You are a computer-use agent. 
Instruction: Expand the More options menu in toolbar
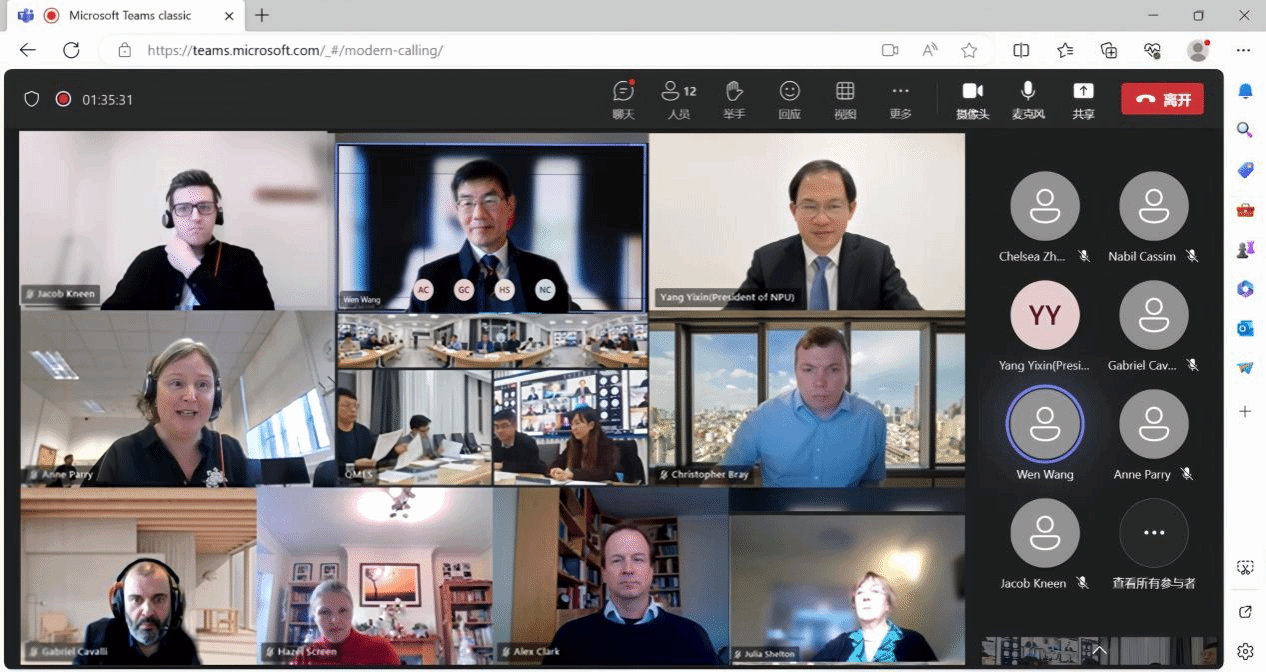tap(900, 99)
